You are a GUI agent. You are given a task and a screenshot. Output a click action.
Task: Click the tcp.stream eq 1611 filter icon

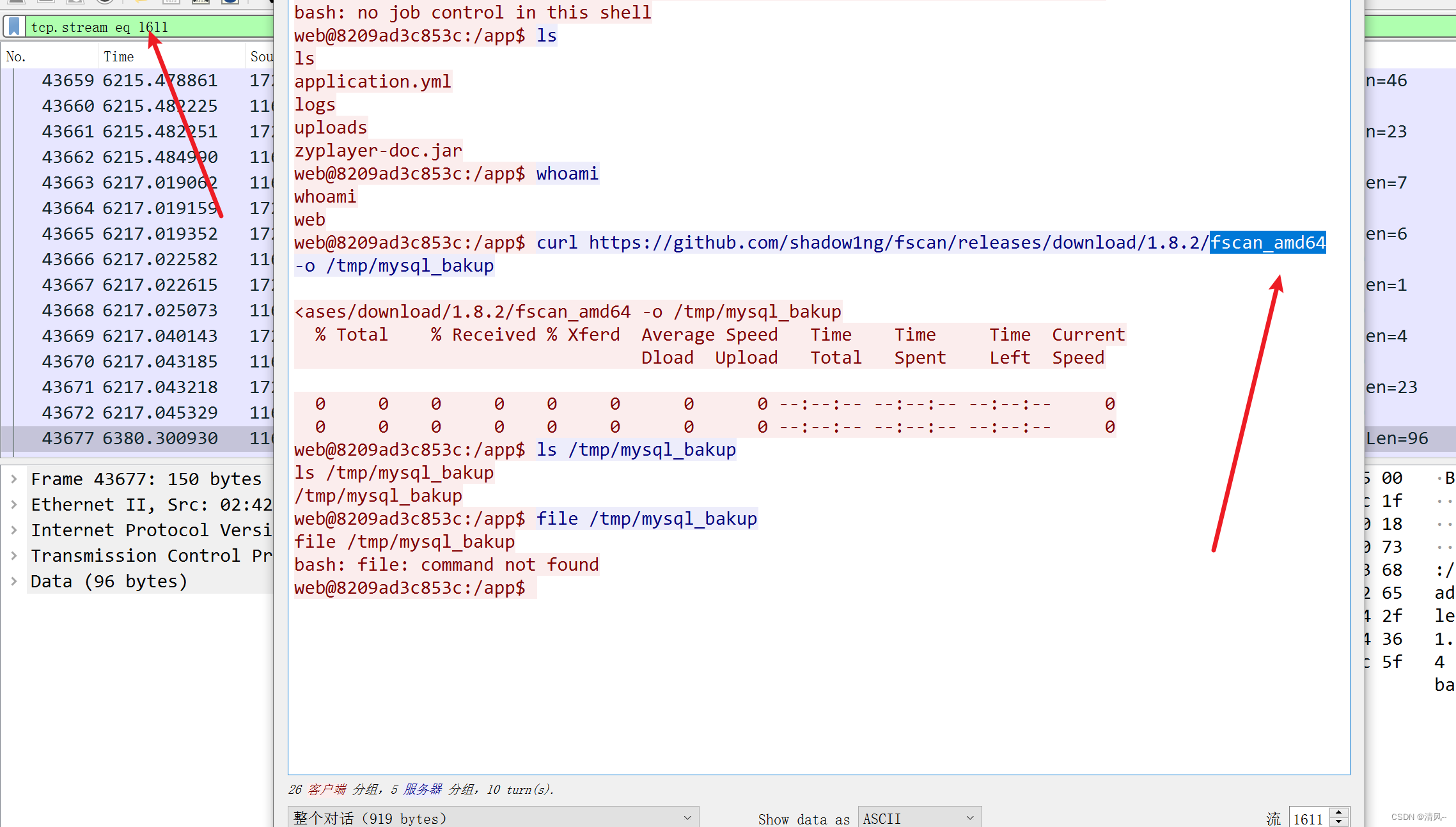(14, 27)
